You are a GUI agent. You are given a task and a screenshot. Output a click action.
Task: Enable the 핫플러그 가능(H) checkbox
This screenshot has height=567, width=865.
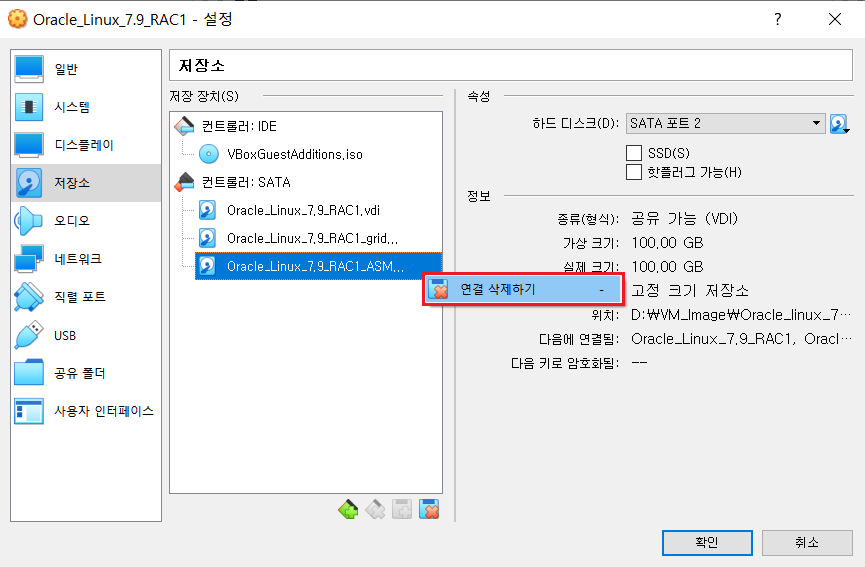pos(634,172)
